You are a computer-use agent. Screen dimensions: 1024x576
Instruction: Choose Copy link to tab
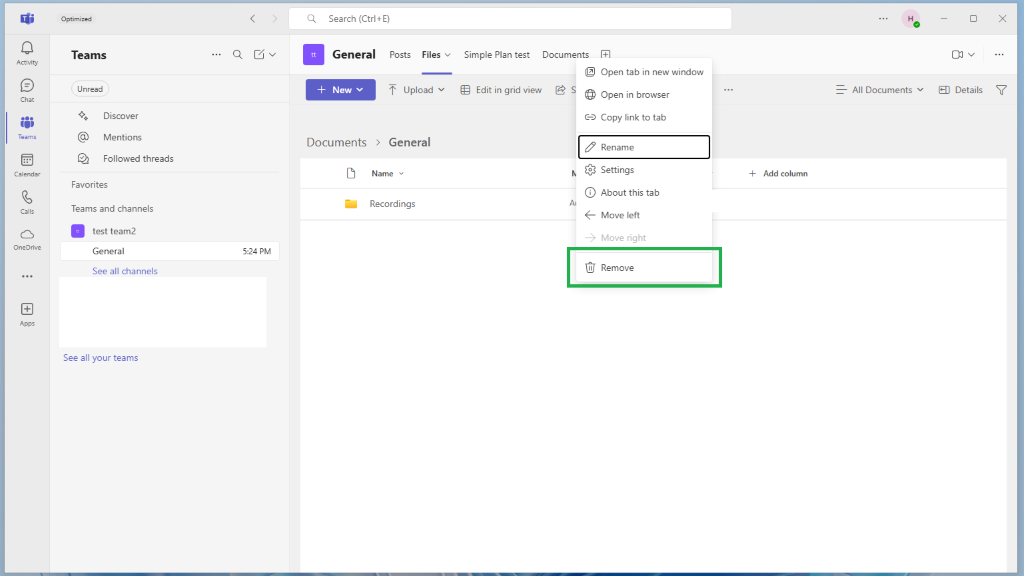(x=644, y=118)
